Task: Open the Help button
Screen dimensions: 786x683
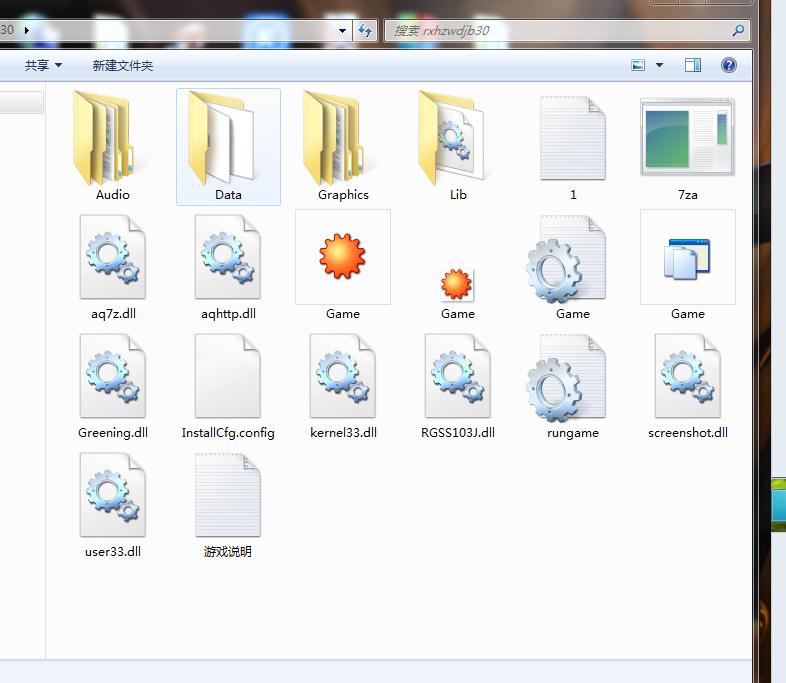Action: pos(728,65)
